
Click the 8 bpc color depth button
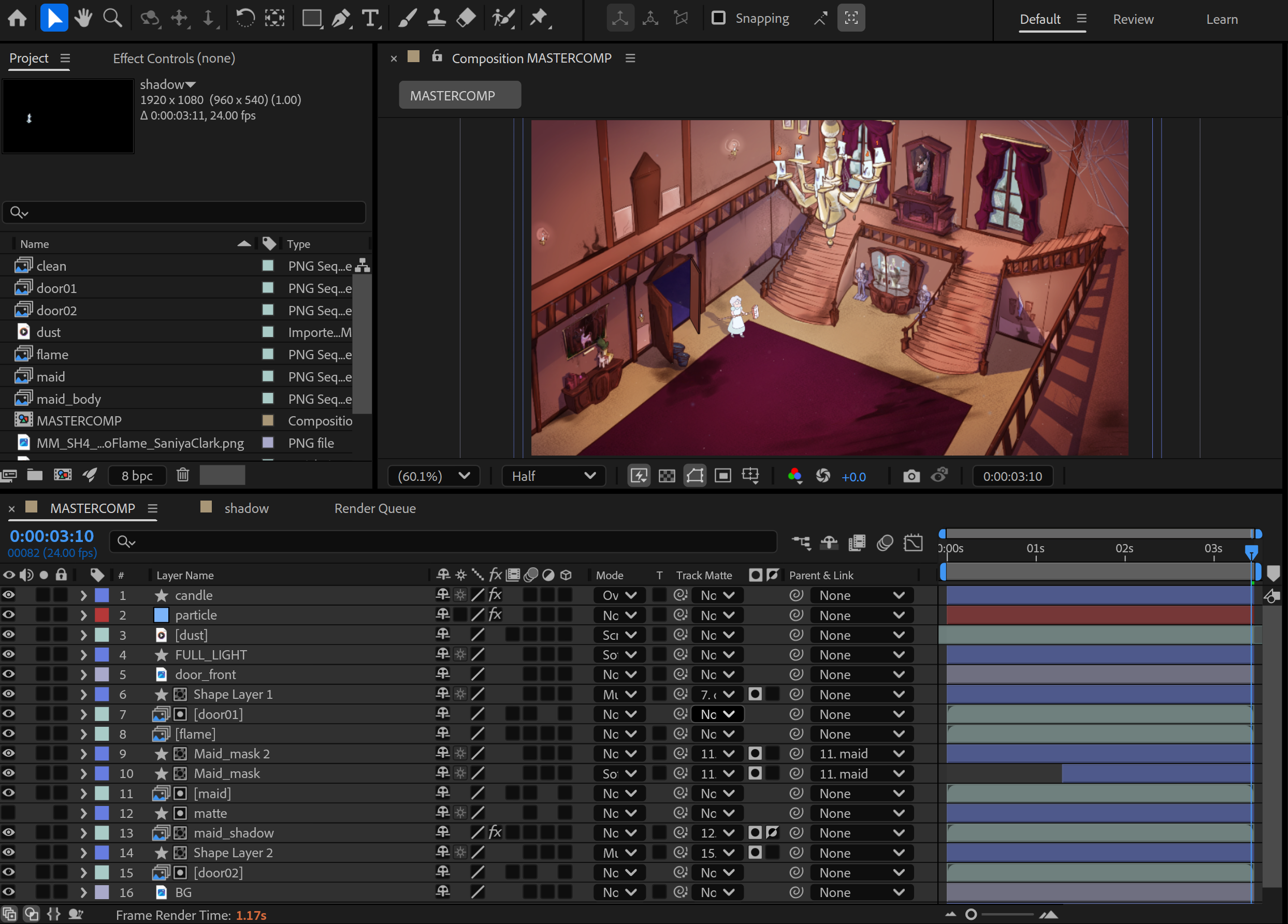pos(137,475)
